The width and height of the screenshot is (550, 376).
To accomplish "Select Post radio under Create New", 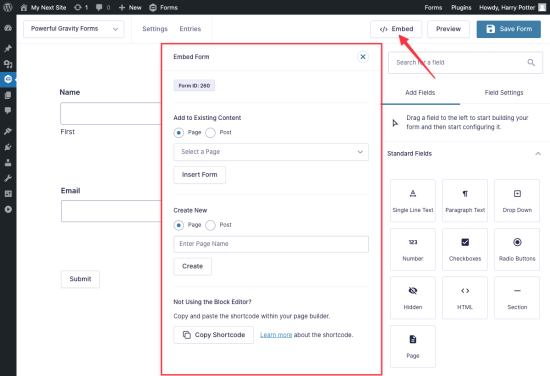I will (x=210, y=225).
